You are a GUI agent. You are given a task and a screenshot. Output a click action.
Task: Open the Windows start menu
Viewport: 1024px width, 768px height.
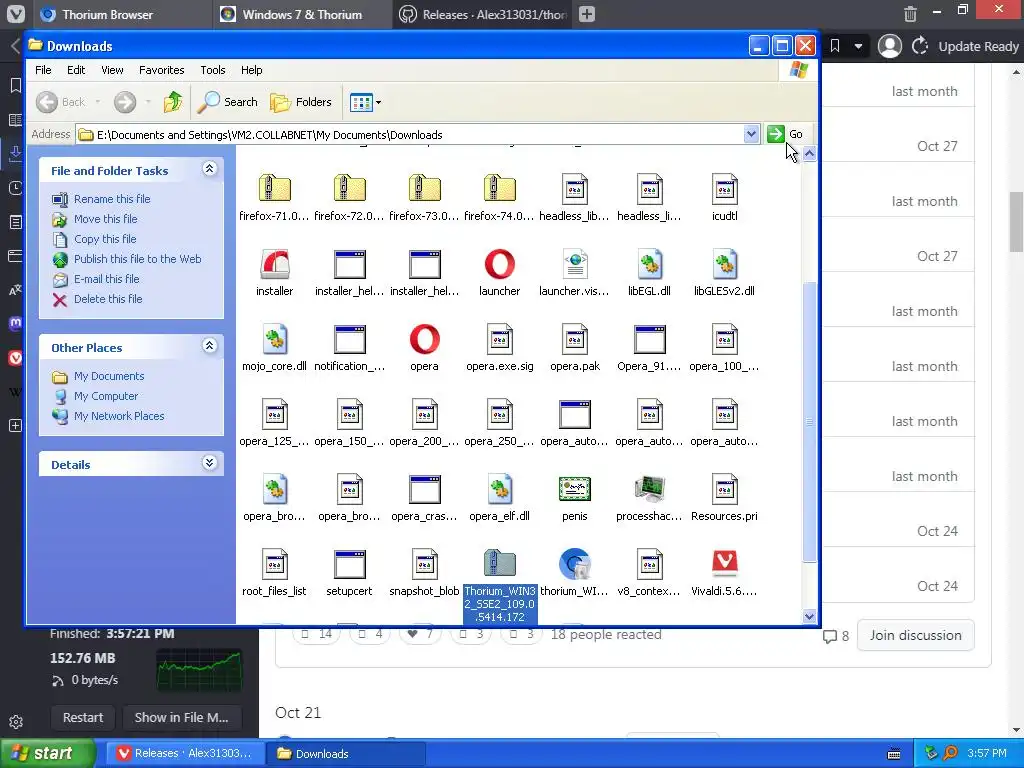[x=47, y=754]
